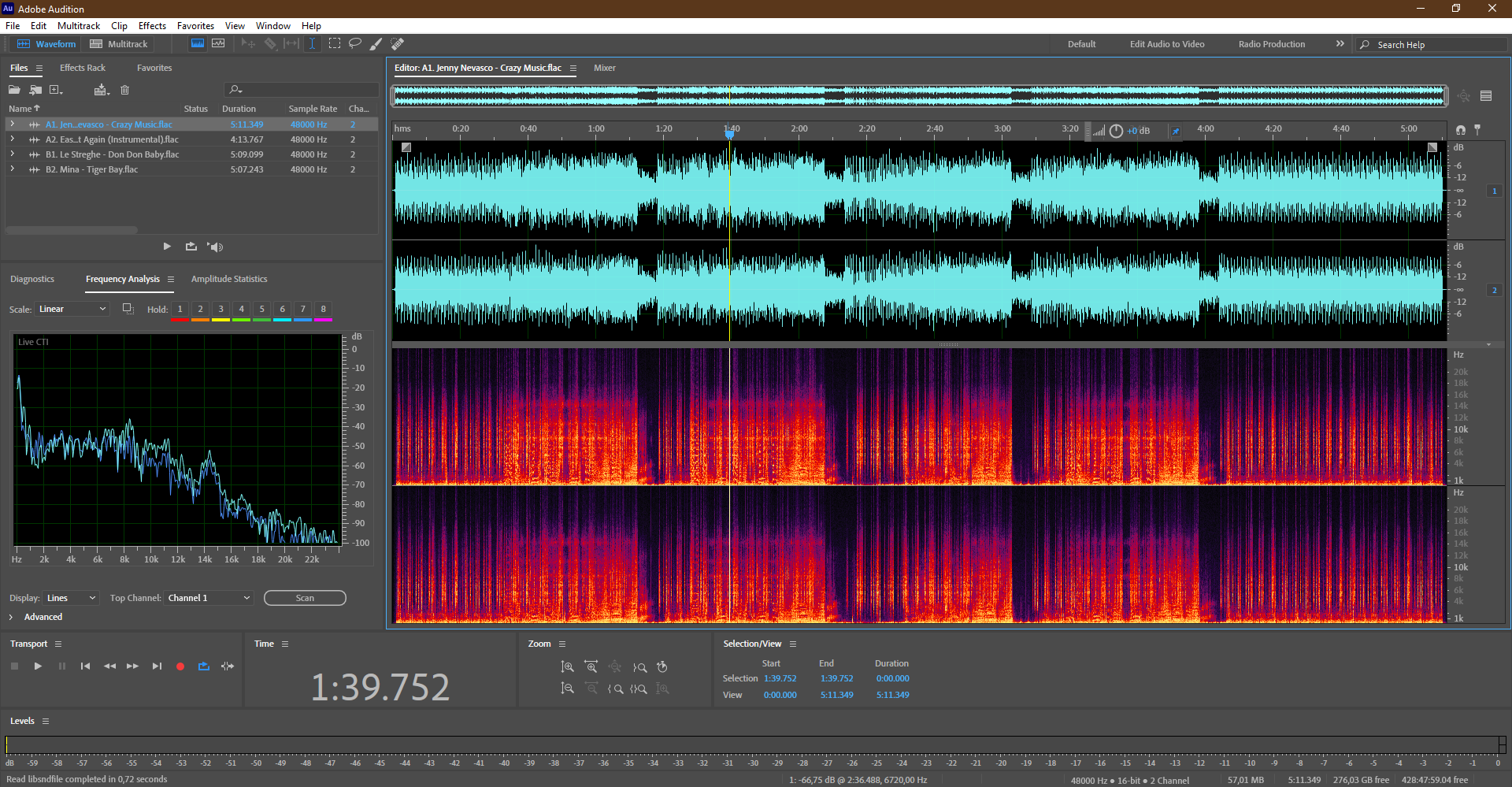Click the Rewind button
Viewport: 1512px width, 787px height.
point(109,666)
